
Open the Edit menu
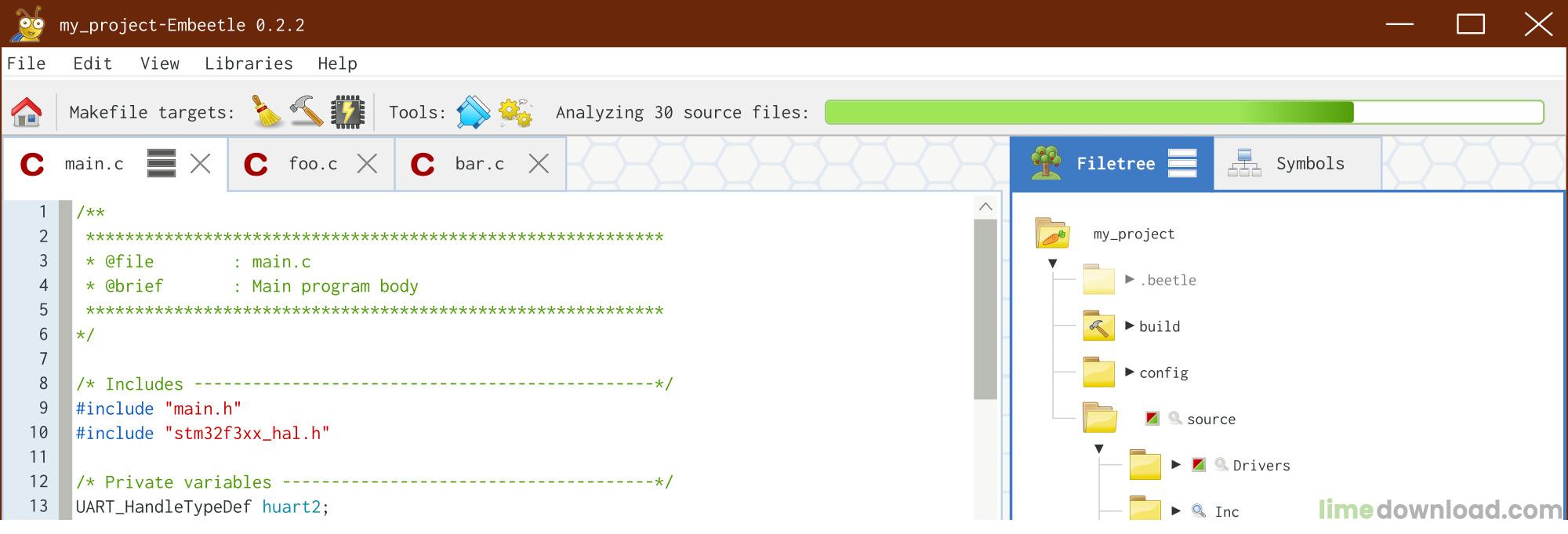tap(93, 64)
